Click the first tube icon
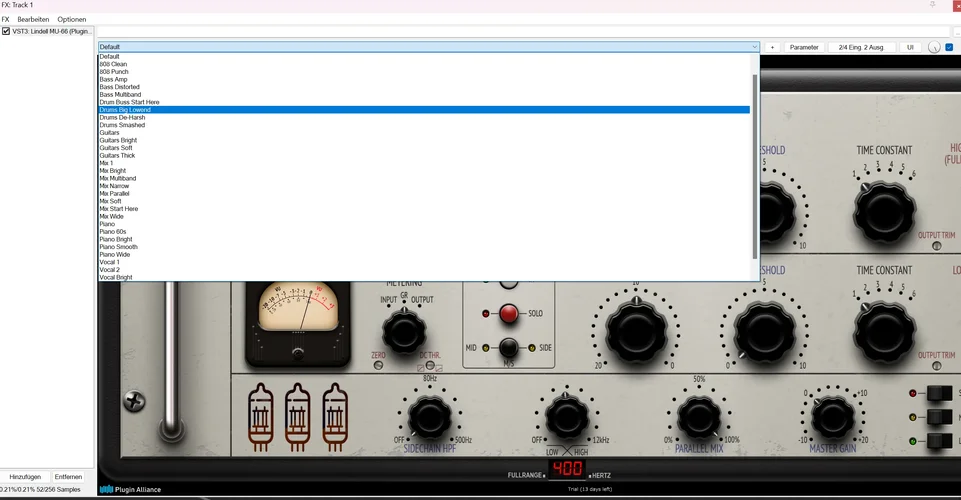Image resolution: width=961 pixels, height=500 pixels. [261, 417]
